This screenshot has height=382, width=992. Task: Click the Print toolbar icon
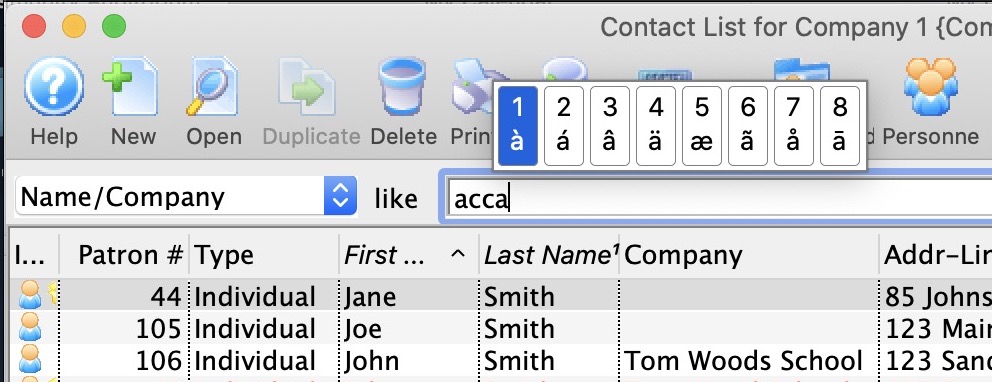471,87
